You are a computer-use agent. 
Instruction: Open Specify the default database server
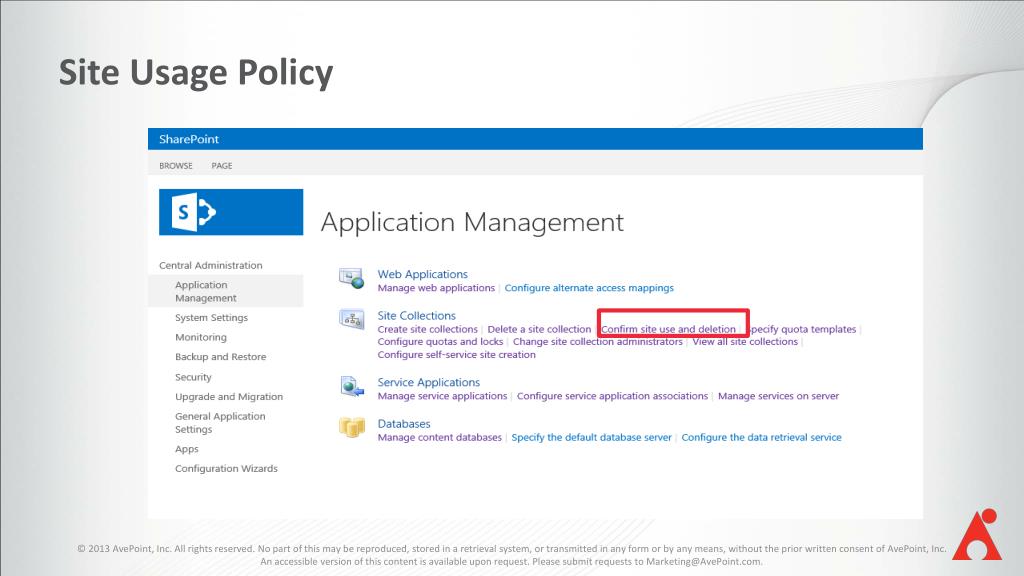coord(592,438)
